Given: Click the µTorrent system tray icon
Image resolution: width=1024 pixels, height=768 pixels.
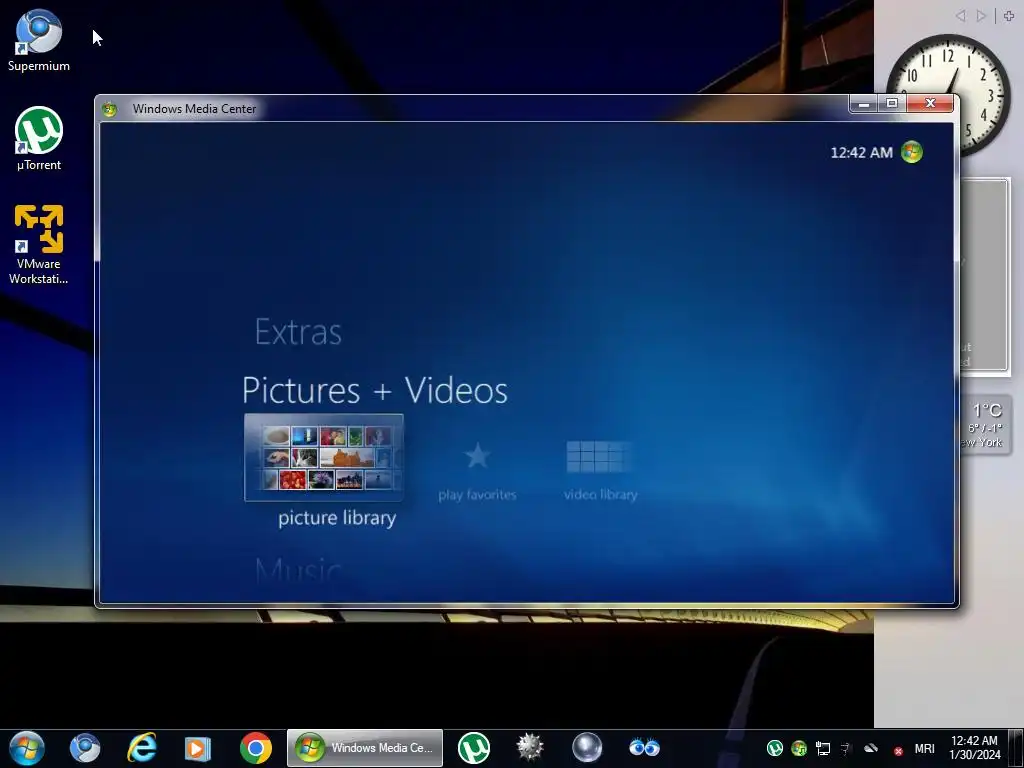Looking at the screenshot, I should (775, 748).
